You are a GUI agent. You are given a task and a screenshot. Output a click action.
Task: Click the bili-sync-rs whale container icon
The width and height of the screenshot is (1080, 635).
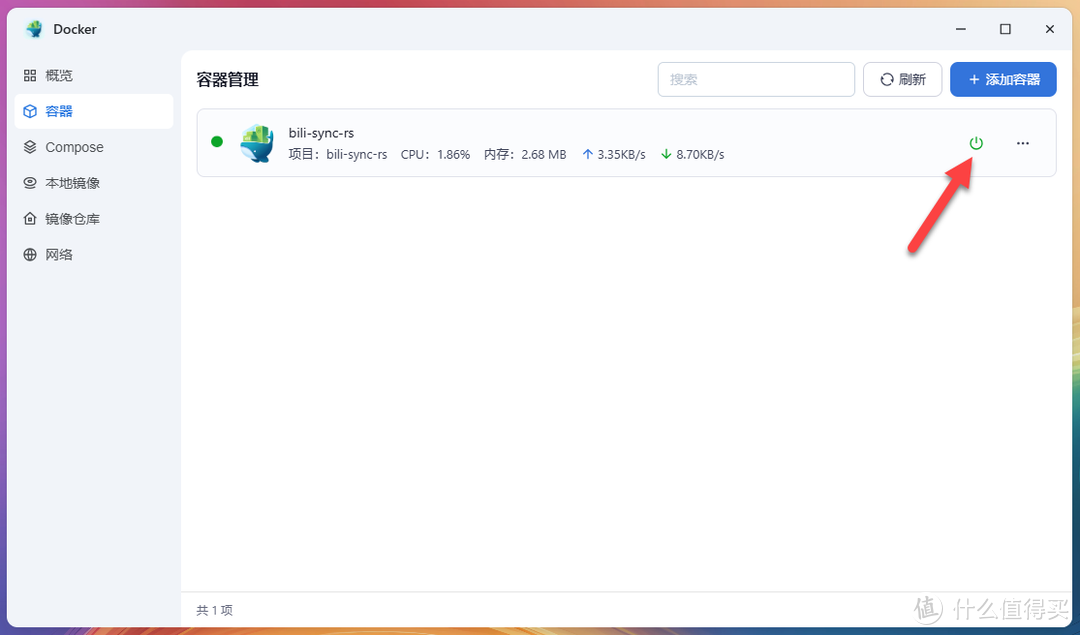[x=257, y=143]
